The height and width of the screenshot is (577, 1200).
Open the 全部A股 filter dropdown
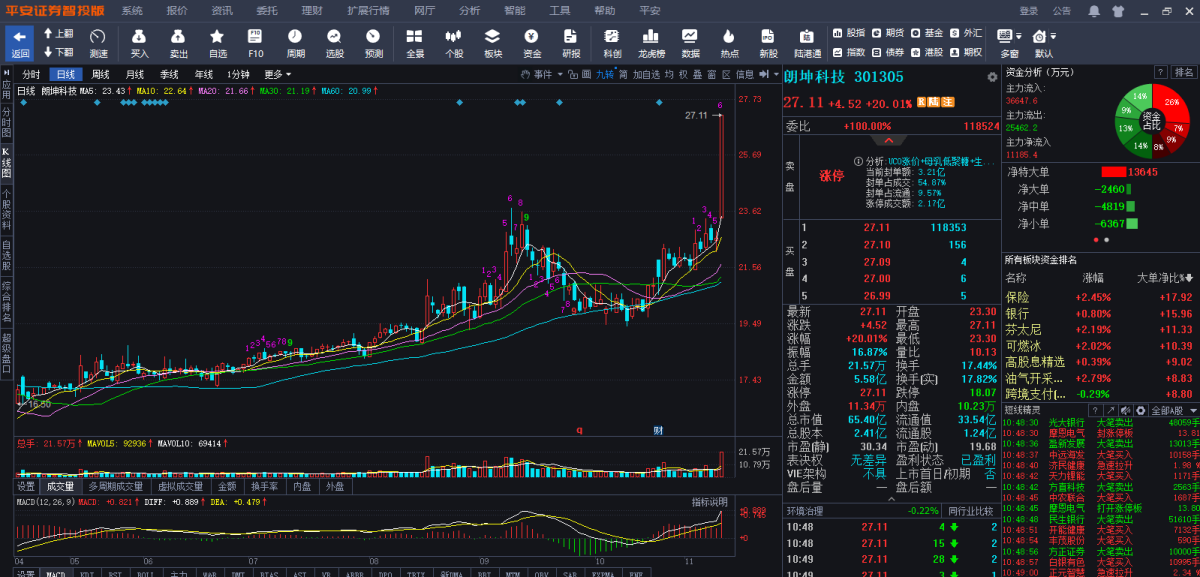click(x=1173, y=410)
